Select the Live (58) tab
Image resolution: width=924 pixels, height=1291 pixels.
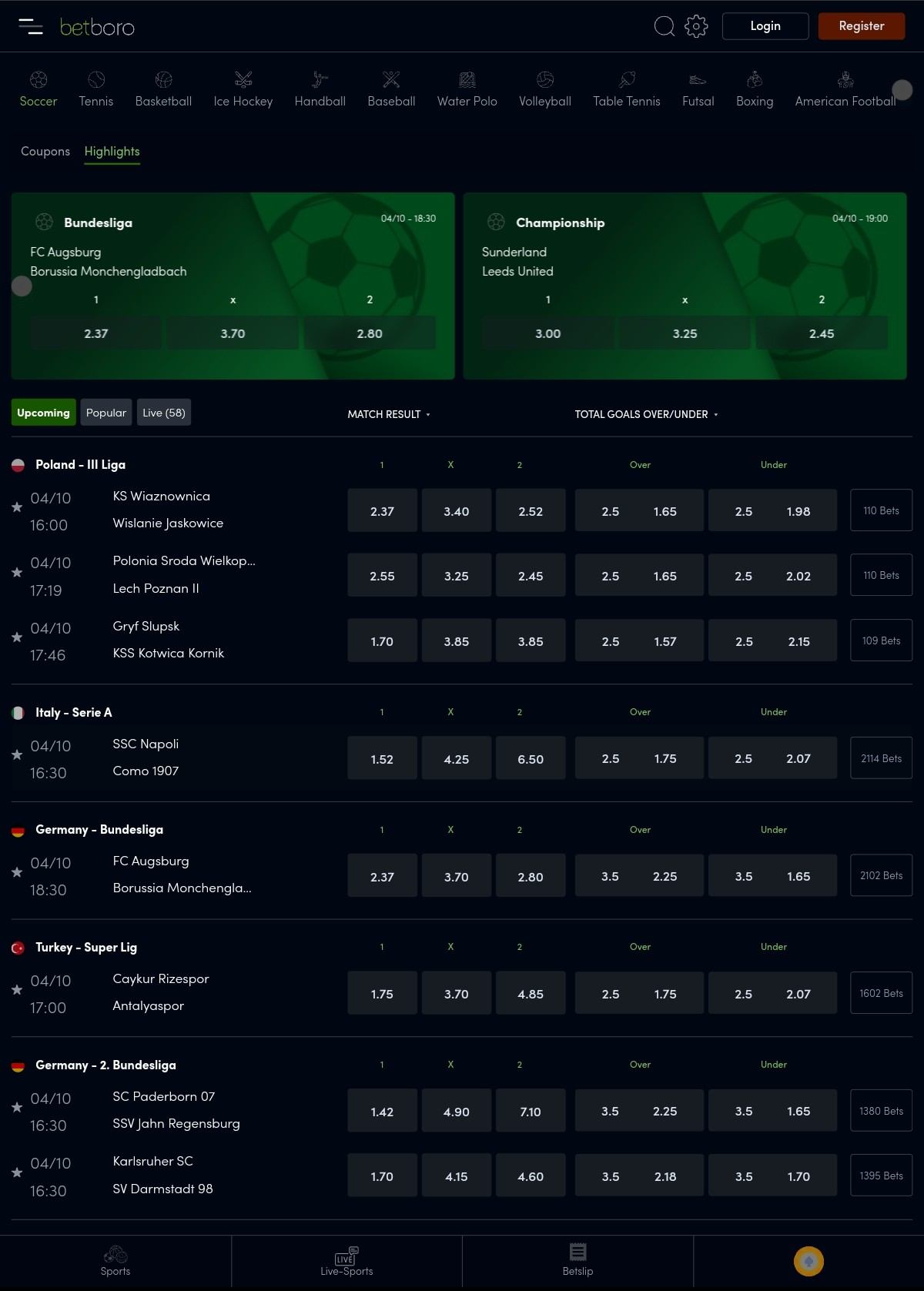point(164,413)
